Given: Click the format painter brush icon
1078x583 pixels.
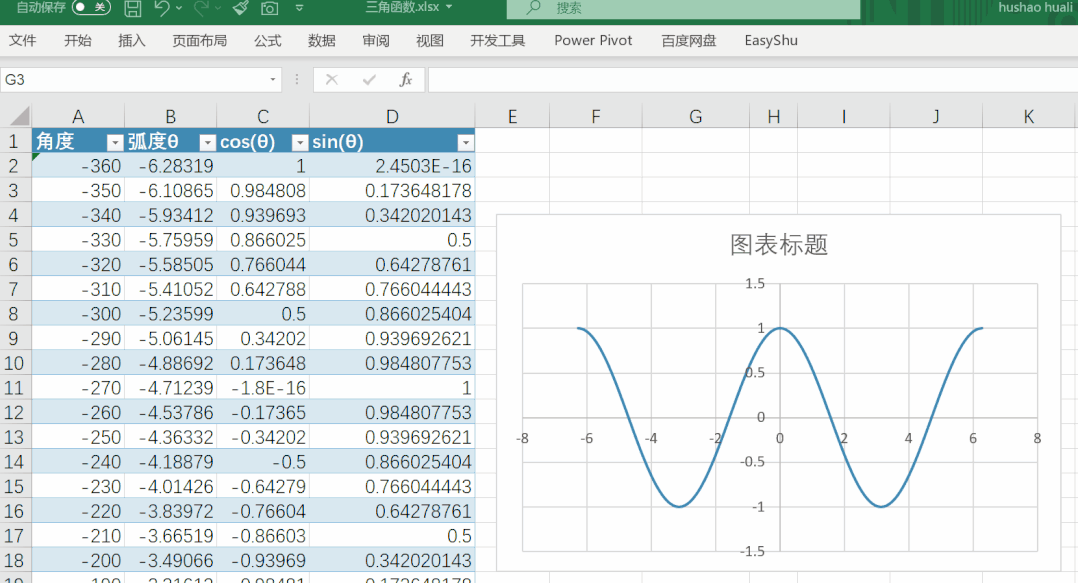Looking at the screenshot, I should click(x=240, y=8).
